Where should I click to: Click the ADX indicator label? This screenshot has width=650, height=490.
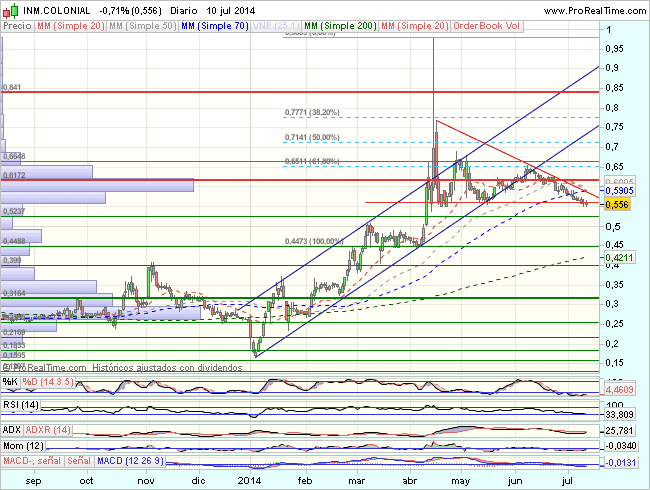point(13,429)
